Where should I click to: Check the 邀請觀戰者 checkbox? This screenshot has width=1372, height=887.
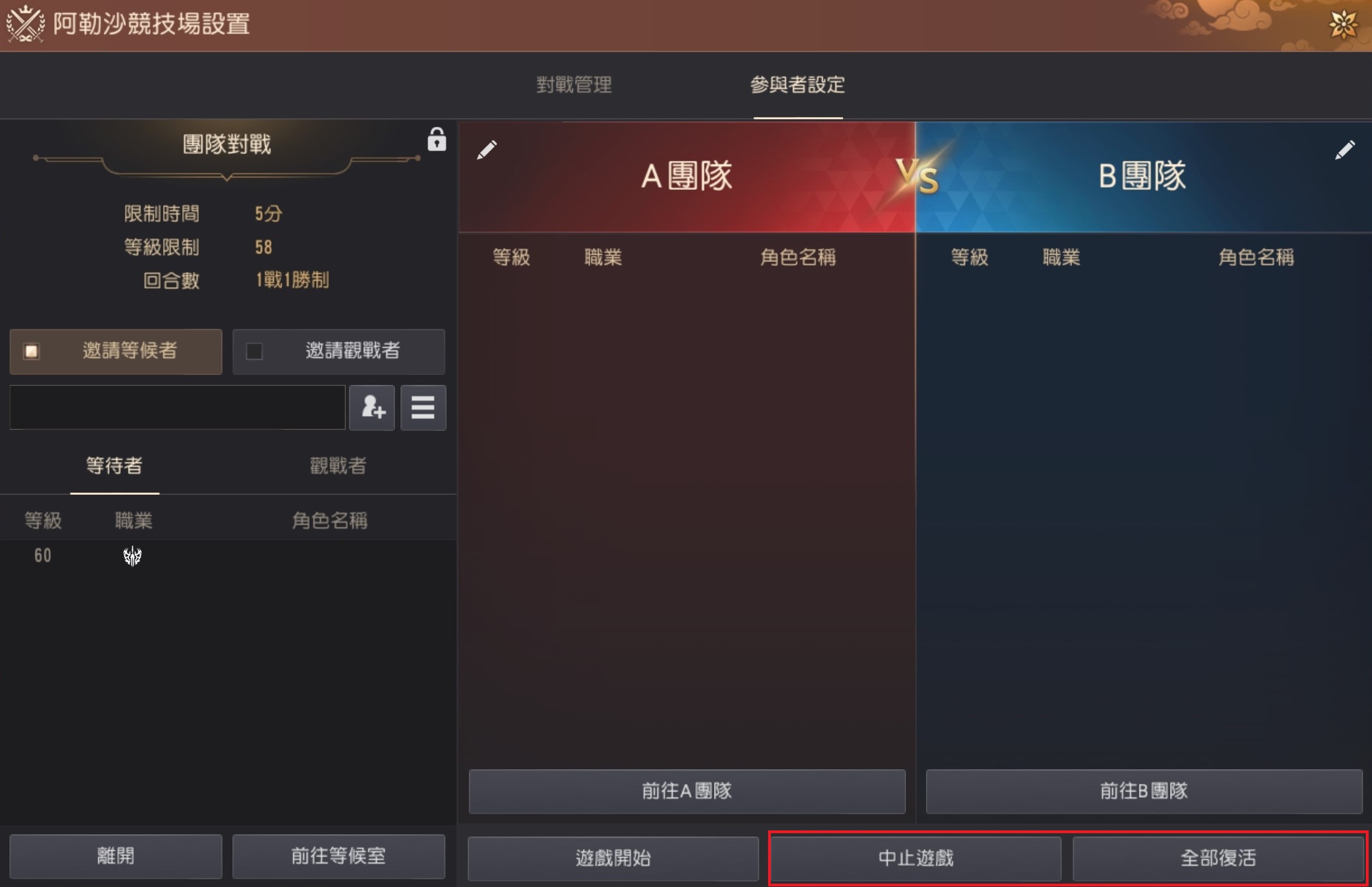[254, 351]
